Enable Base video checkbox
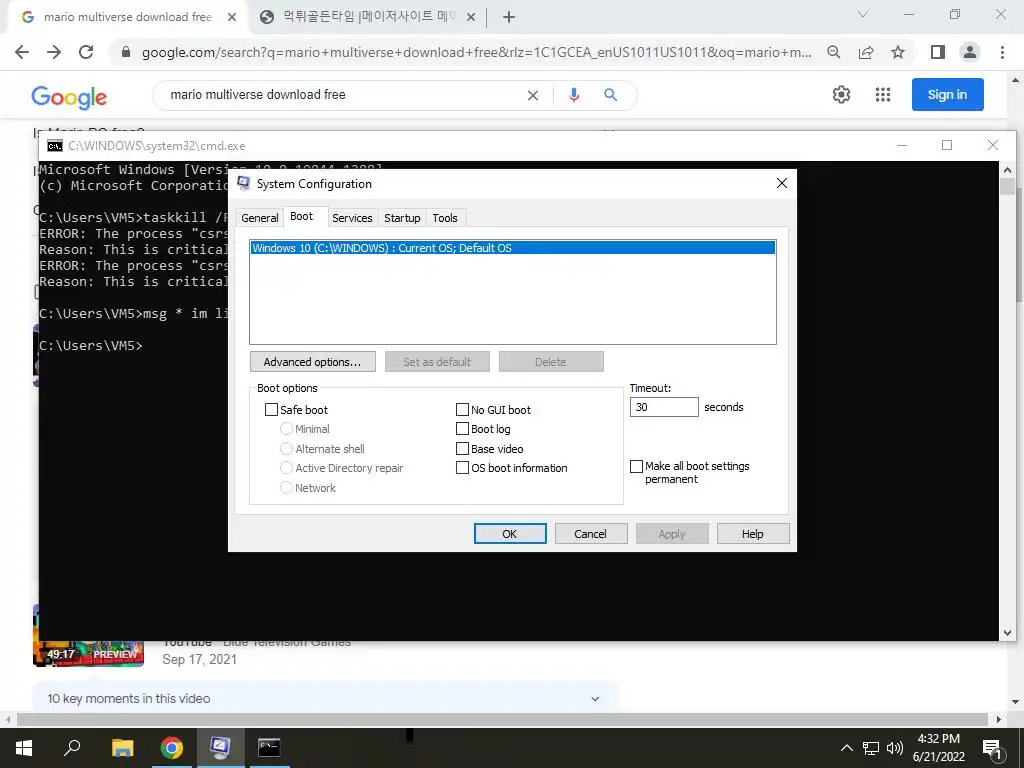The image size is (1024, 768). click(462, 449)
